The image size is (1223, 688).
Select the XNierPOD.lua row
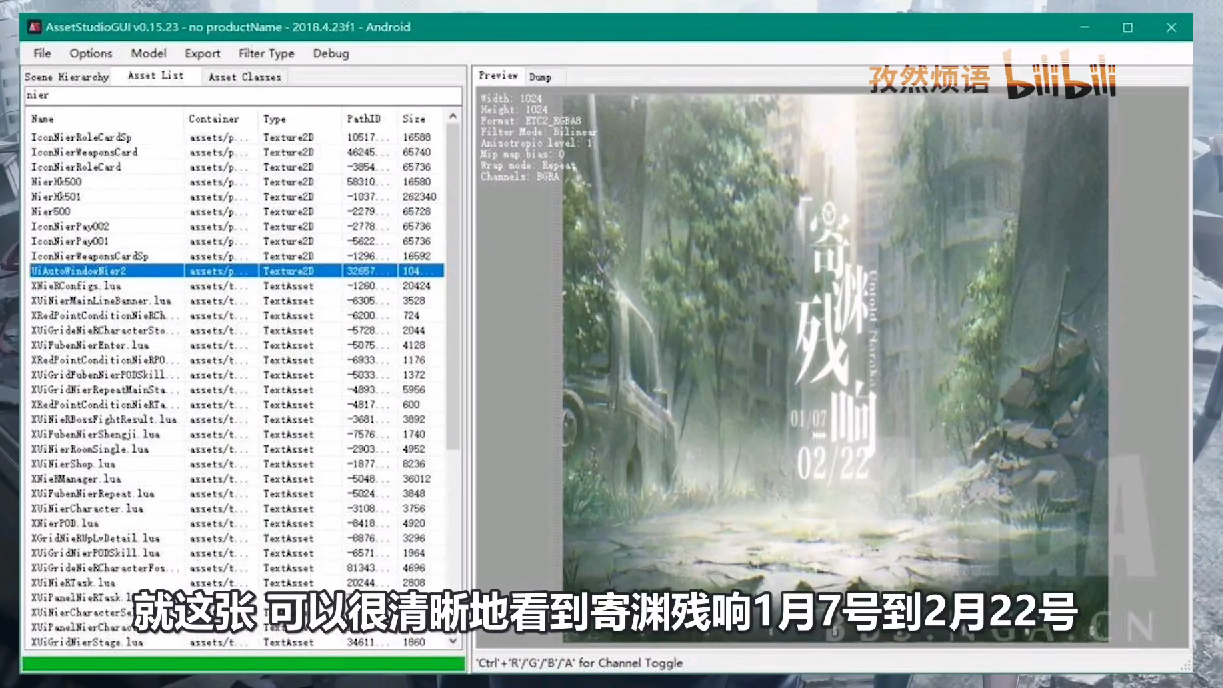point(235,523)
